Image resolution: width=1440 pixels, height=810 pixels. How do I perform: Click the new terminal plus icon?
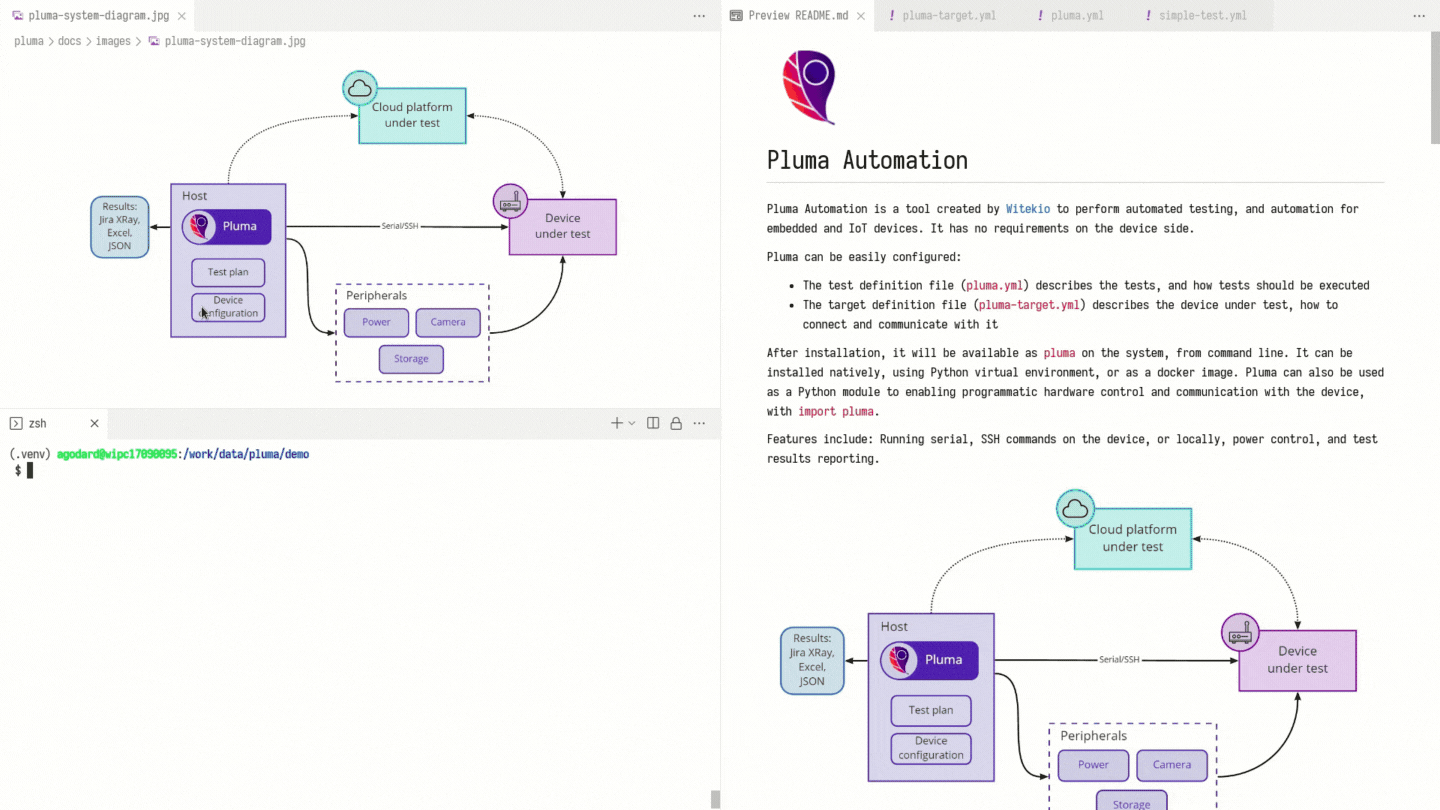click(617, 423)
